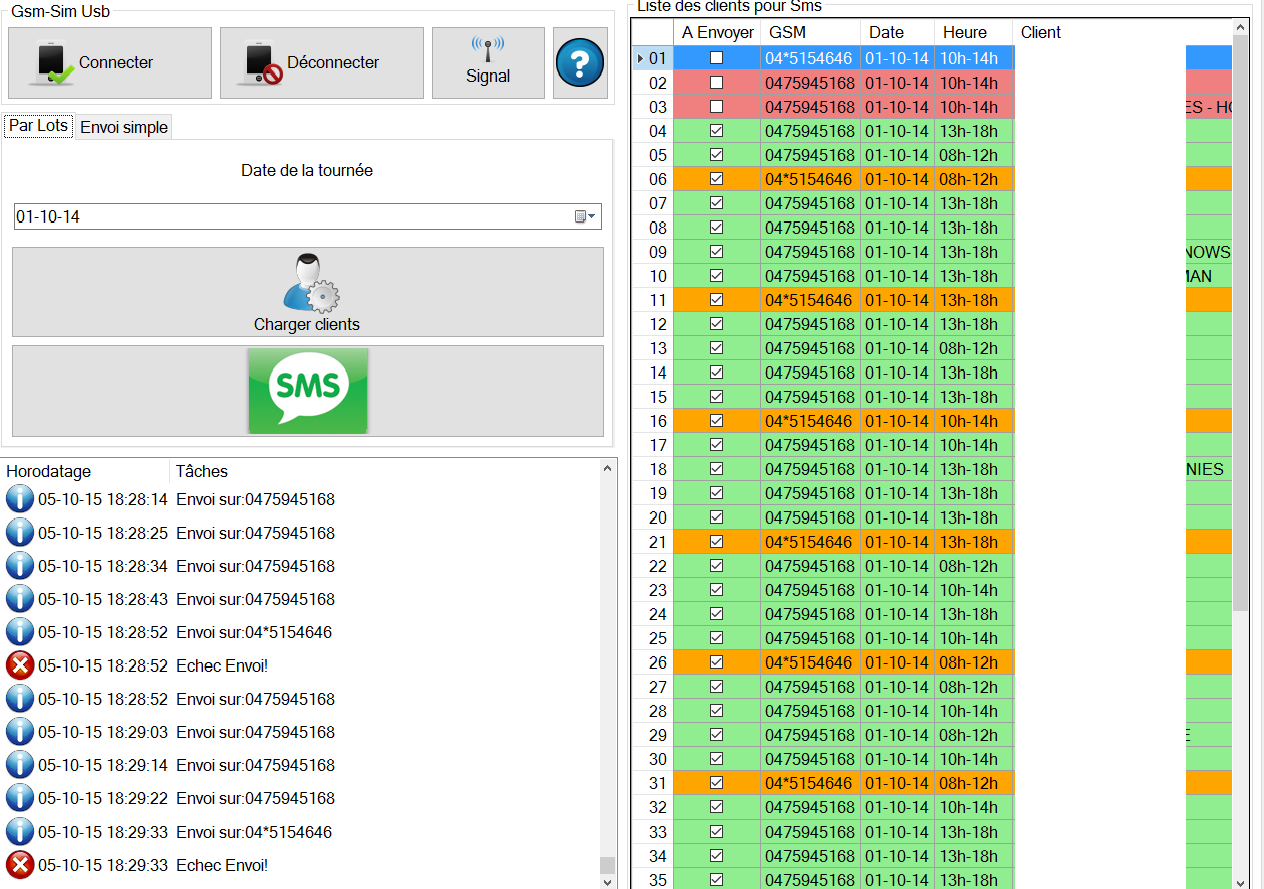The image size is (1264, 889).
Task: Uncheck the A Envoyer box in row 06
Action: coord(716,179)
